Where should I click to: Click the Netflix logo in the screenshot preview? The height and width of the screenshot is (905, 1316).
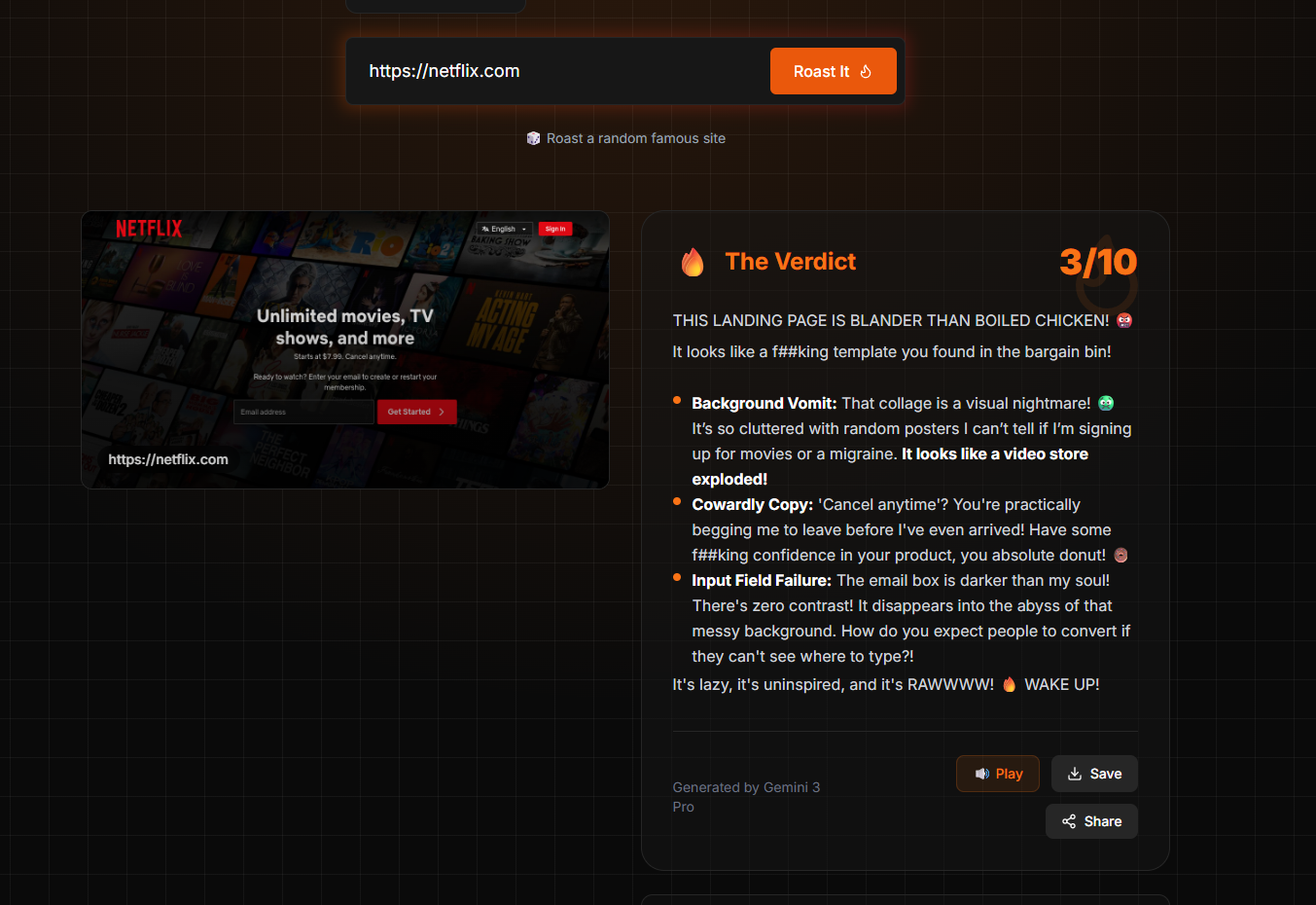(148, 228)
